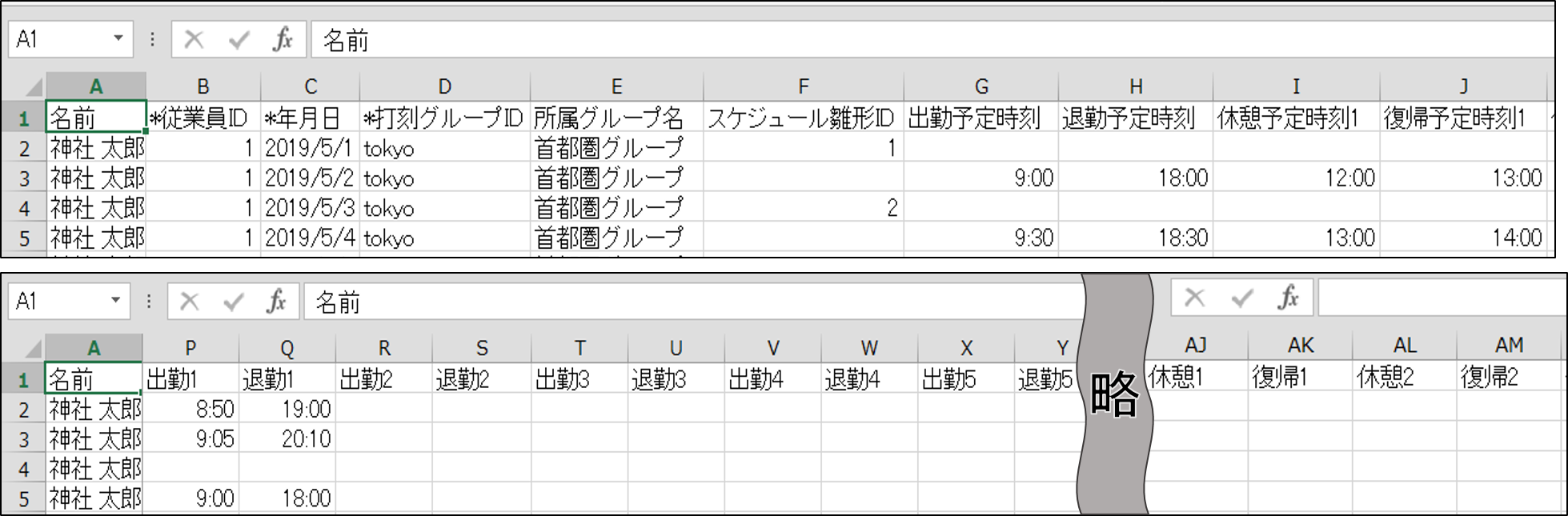Open the upper sheet Name Box dropdown arrow
The height and width of the screenshot is (516, 1568).
[118, 38]
